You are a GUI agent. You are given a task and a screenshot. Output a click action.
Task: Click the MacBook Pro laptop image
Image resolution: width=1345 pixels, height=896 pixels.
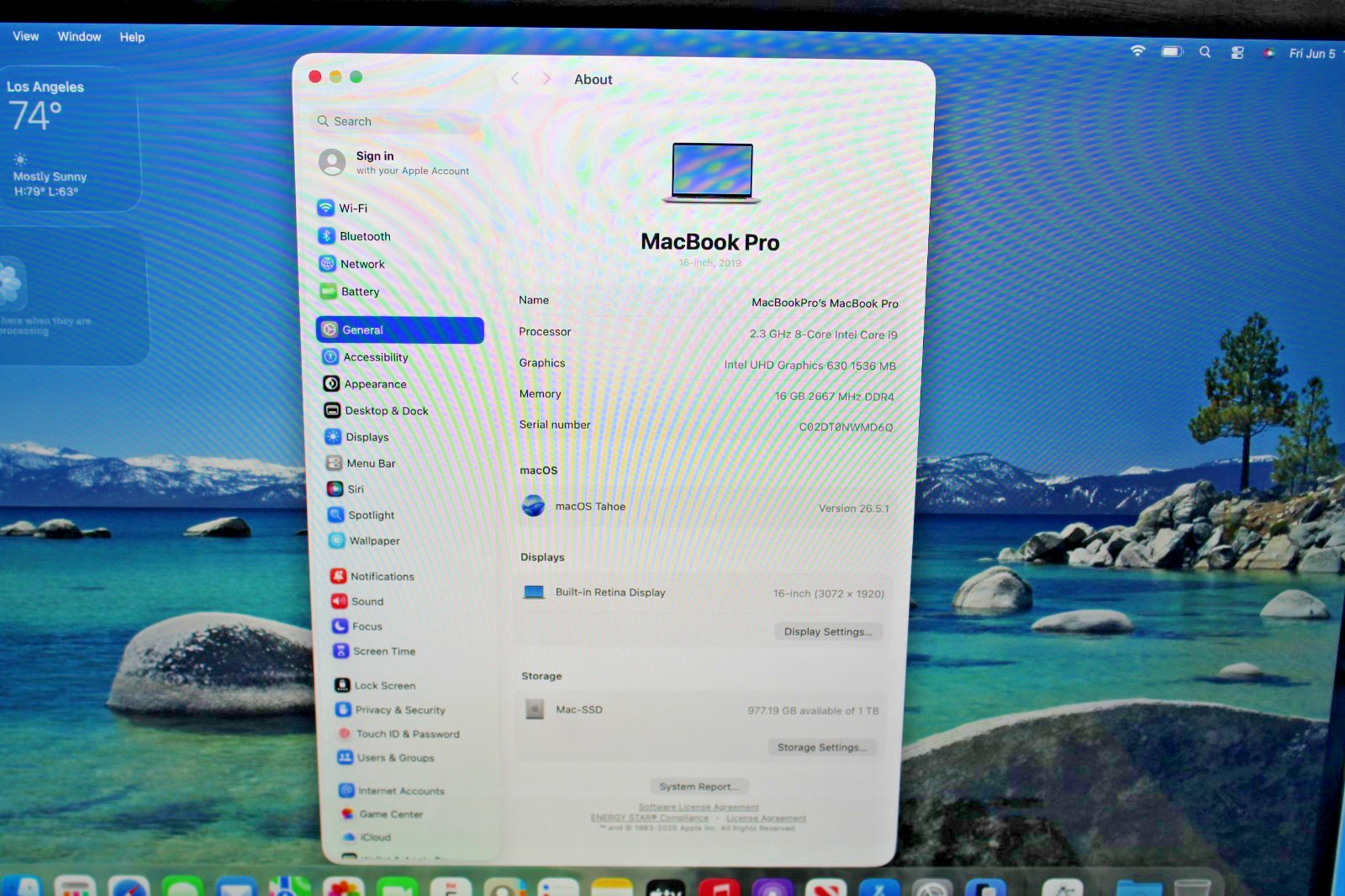(712, 173)
